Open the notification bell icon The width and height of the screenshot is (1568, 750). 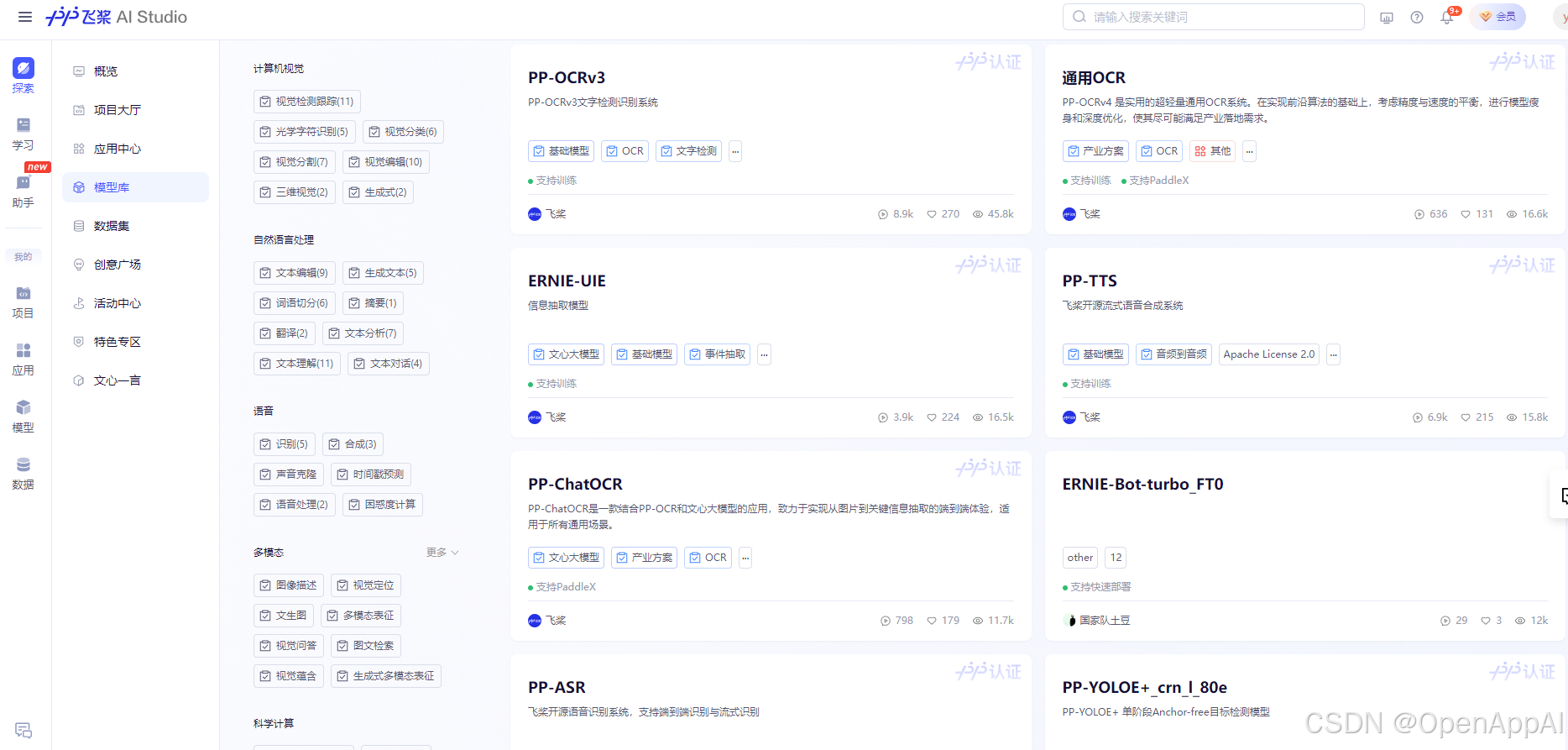click(1447, 17)
